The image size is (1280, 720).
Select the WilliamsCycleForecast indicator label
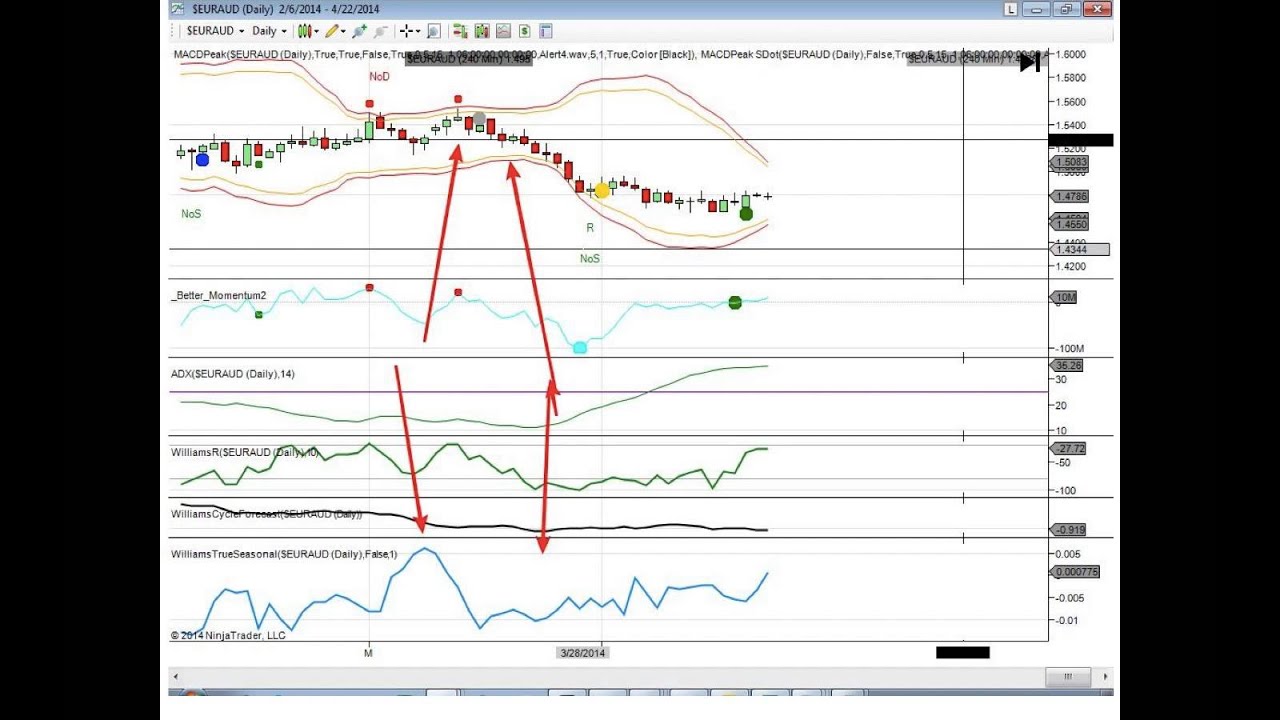pos(267,514)
